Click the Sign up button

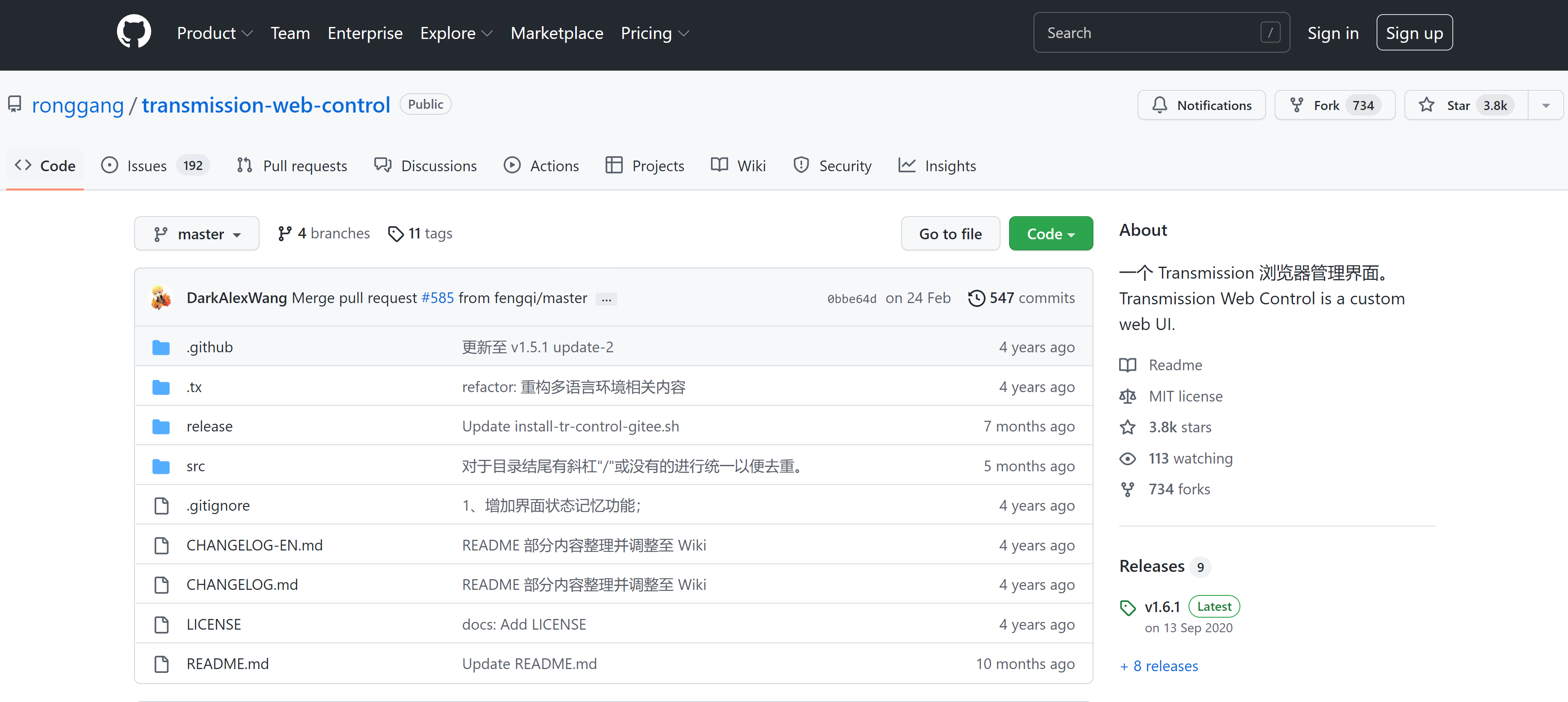pos(1415,33)
